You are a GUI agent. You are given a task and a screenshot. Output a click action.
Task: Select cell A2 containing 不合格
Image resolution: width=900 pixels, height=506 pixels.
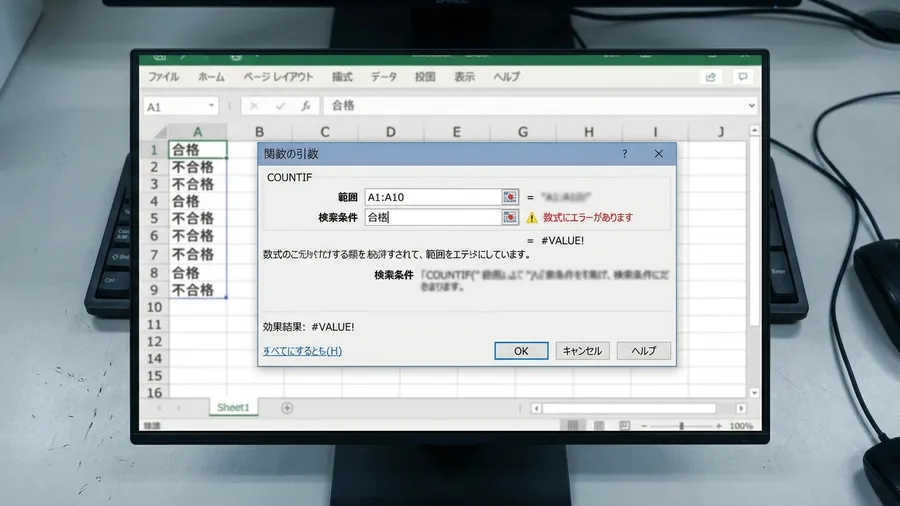coord(197,167)
